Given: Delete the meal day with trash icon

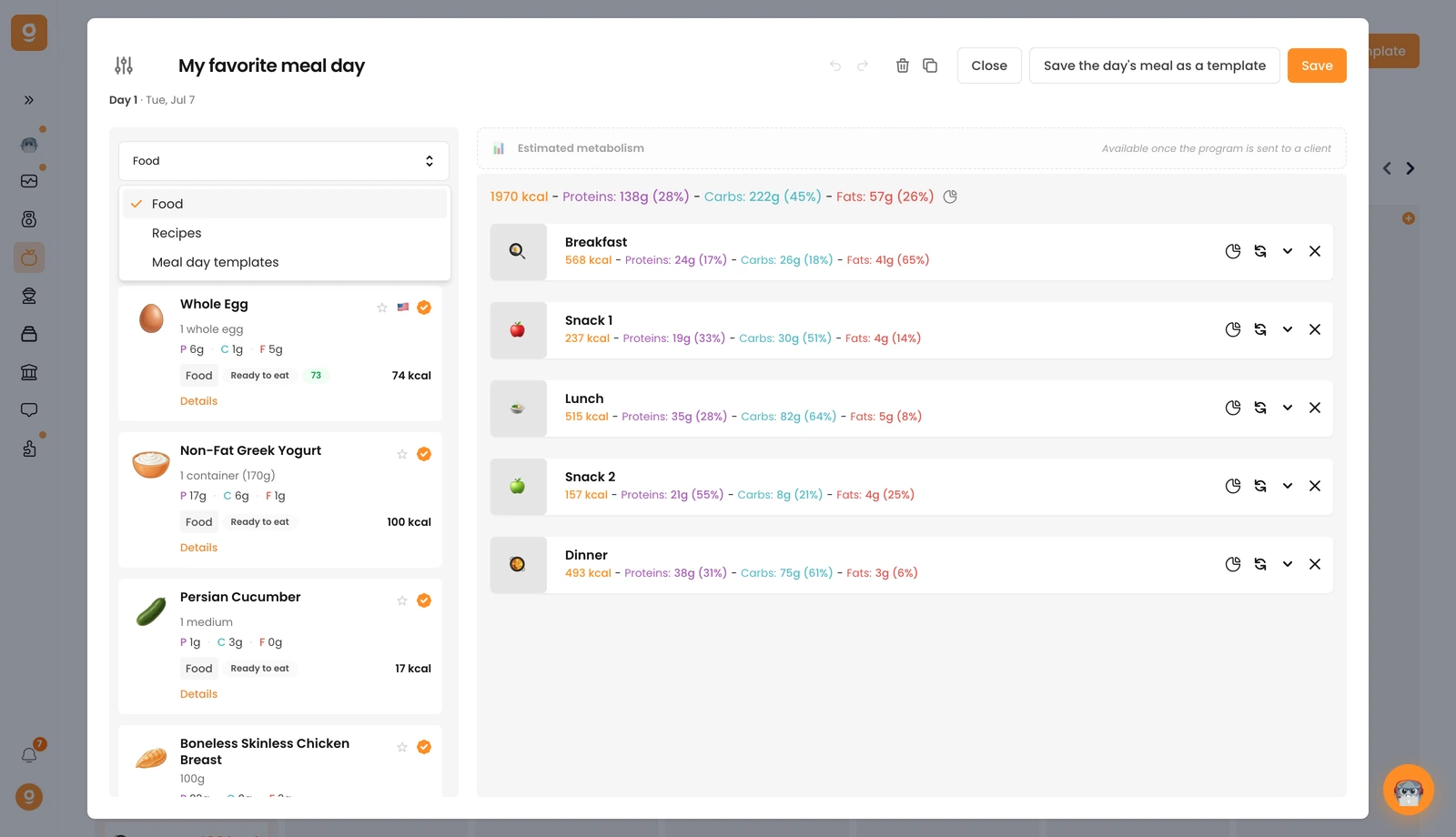Looking at the screenshot, I should (903, 66).
